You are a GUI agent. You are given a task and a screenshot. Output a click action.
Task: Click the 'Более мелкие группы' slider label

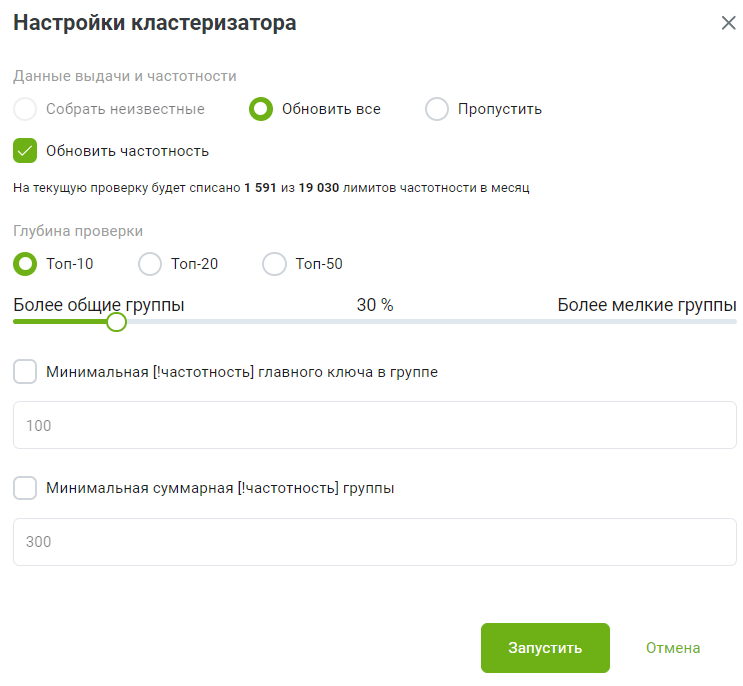point(646,305)
